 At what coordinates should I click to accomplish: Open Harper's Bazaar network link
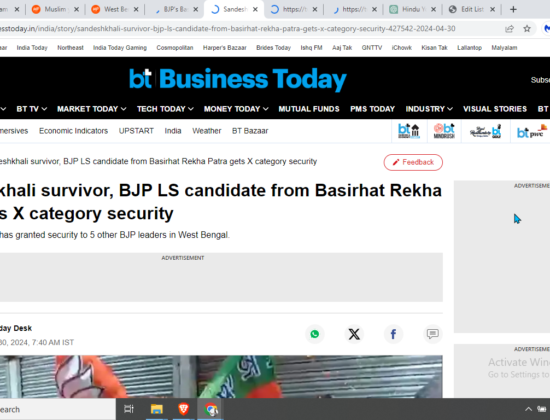224,48
